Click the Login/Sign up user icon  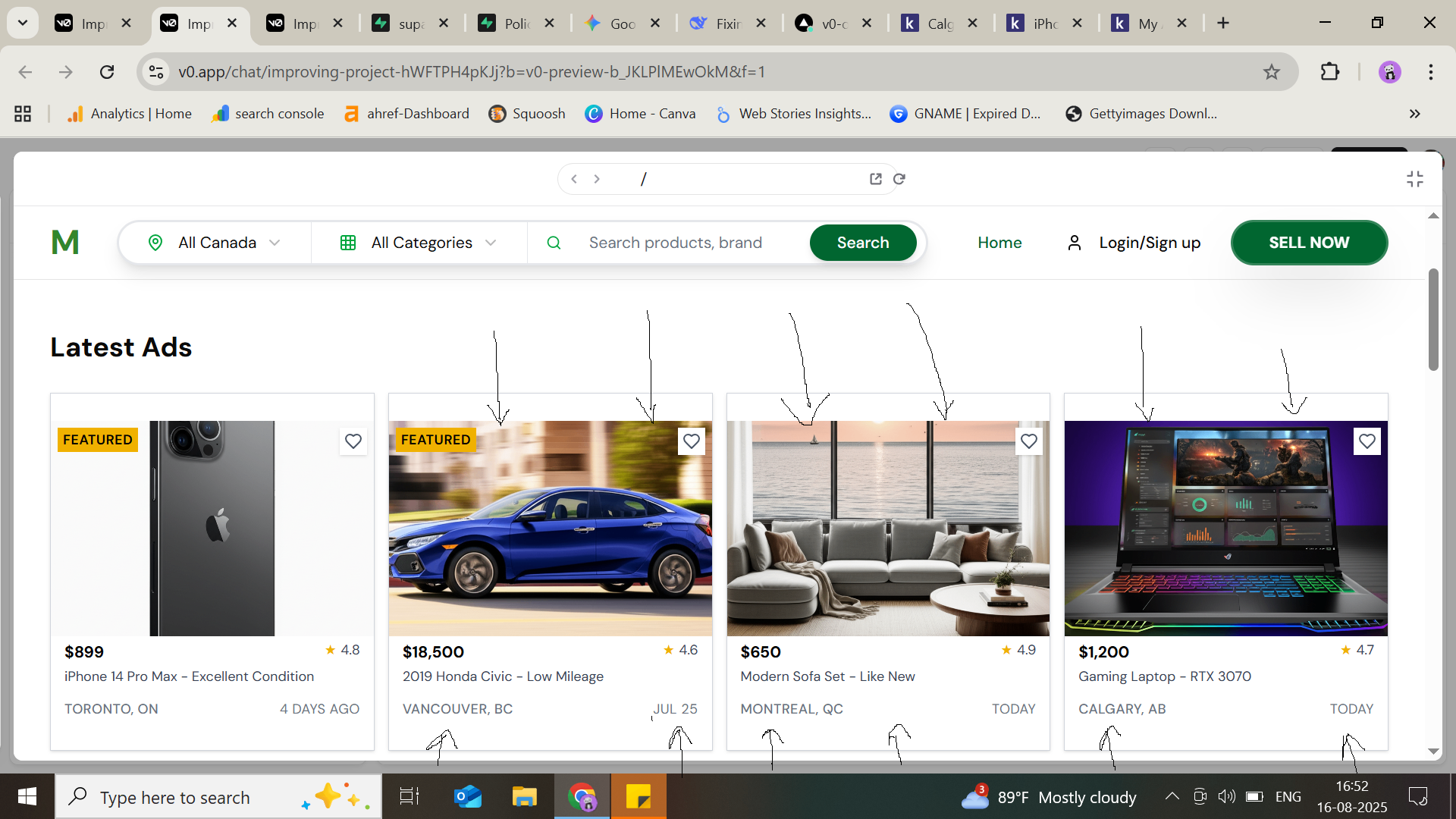(x=1075, y=242)
